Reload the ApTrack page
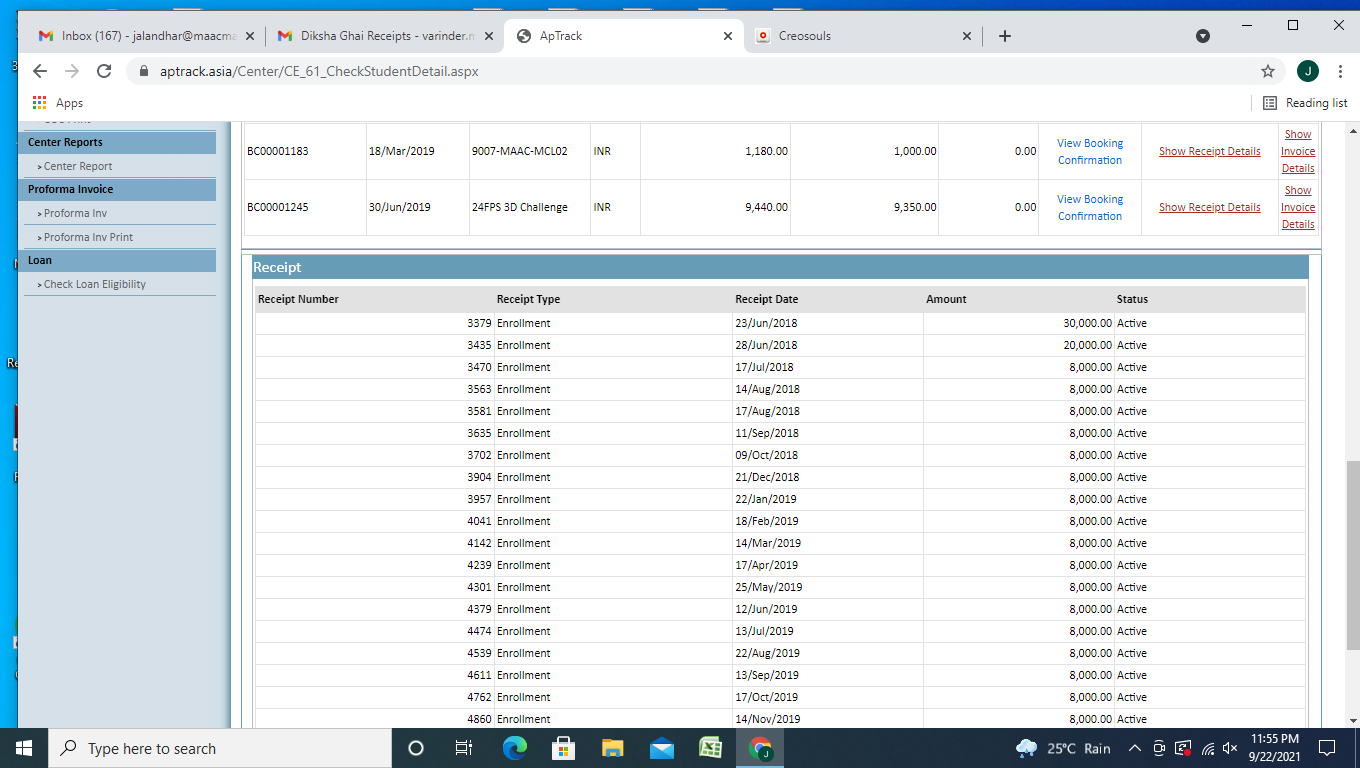 tap(104, 71)
